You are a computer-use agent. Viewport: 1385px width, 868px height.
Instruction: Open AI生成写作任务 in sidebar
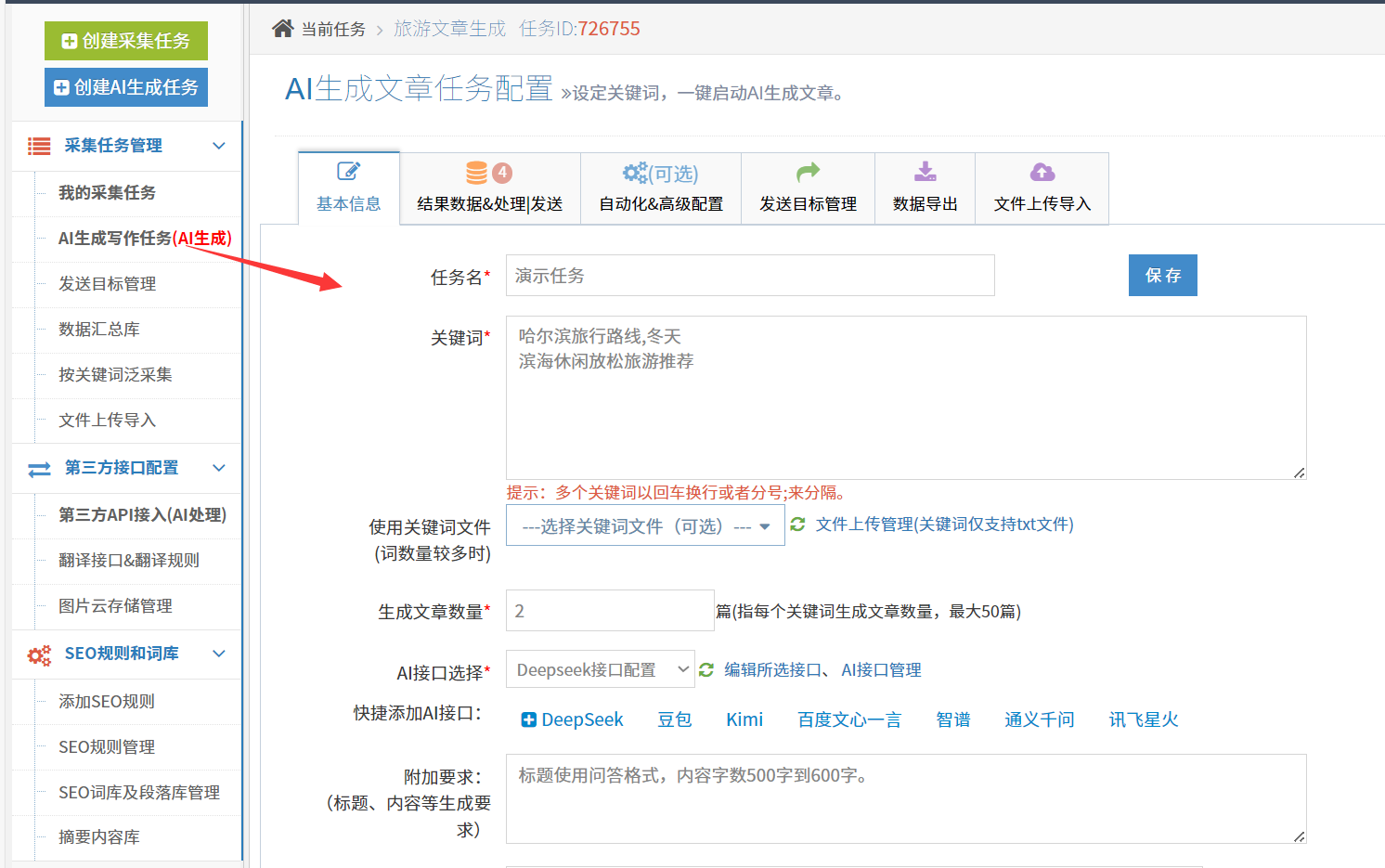(x=145, y=239)
